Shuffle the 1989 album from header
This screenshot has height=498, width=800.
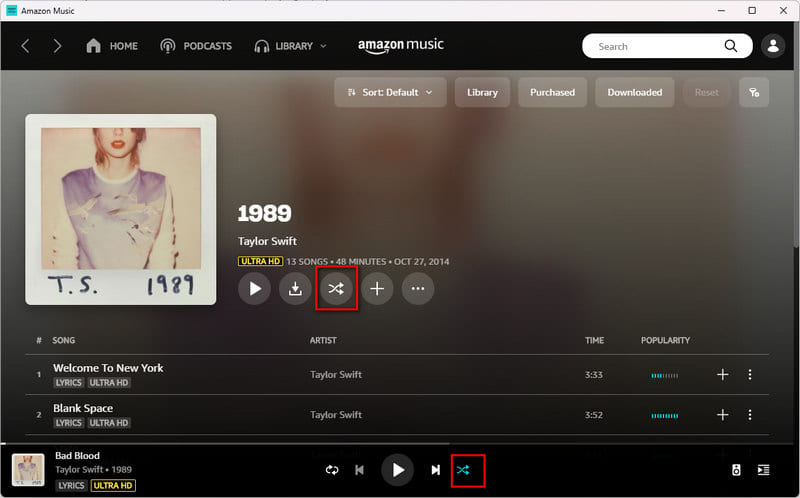pos(336,289)
